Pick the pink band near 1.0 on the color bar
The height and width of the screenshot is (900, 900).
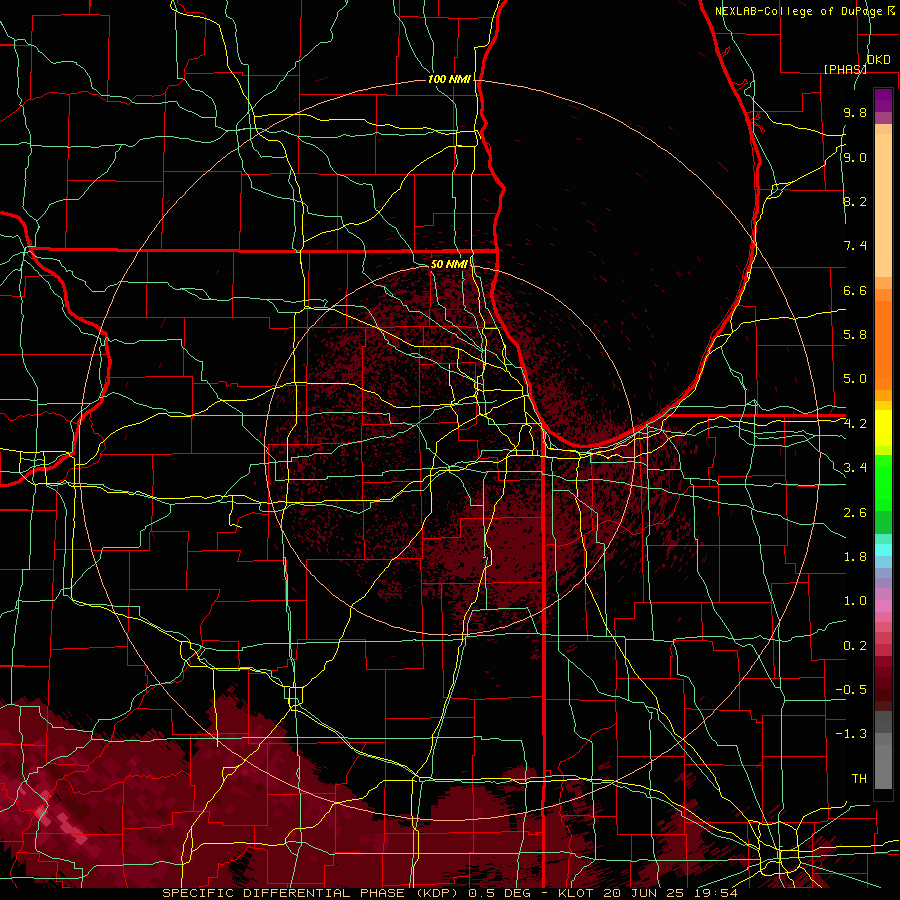click(883, 606)
